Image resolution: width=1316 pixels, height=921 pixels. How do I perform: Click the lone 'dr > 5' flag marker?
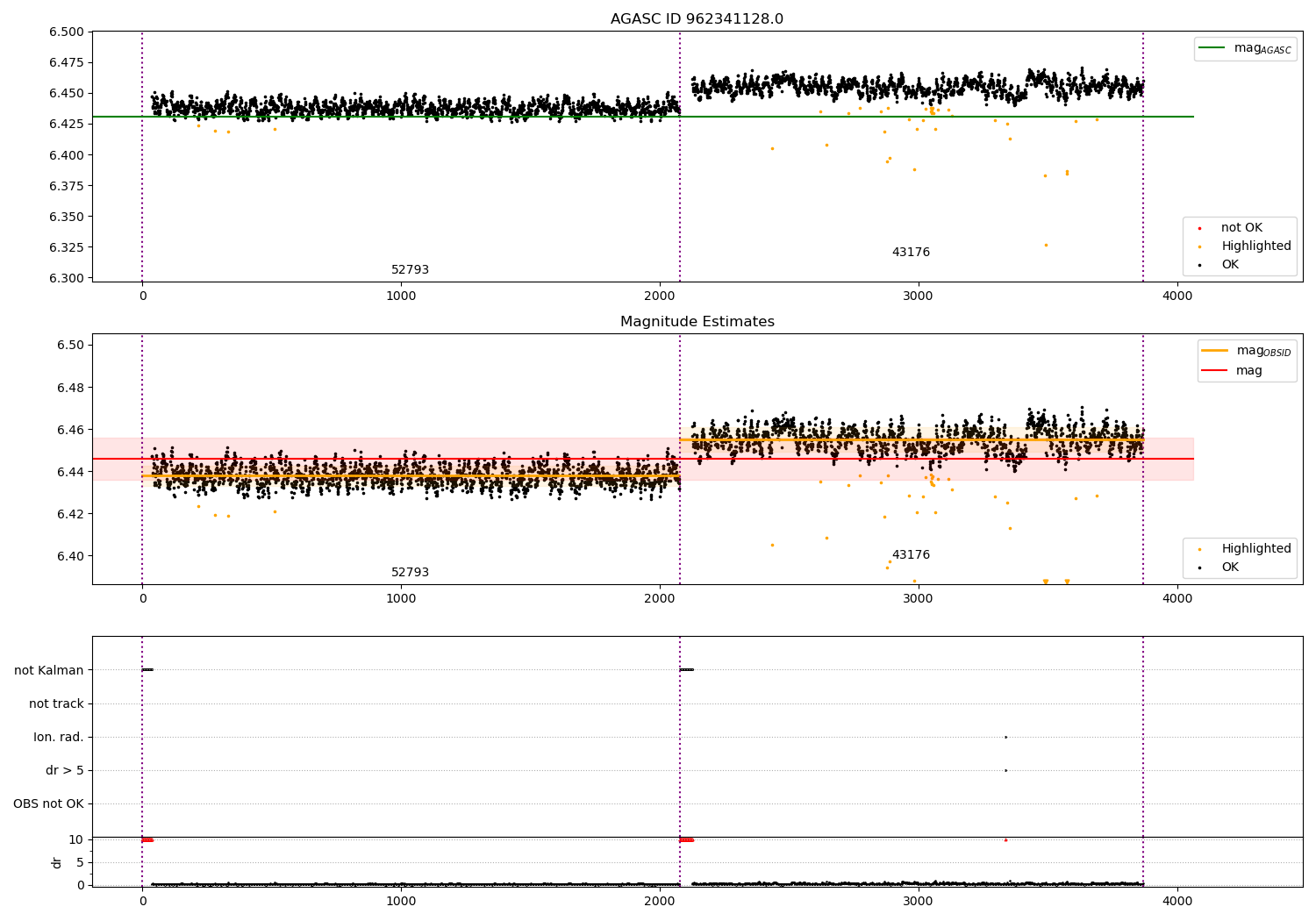coord(1005,770)
